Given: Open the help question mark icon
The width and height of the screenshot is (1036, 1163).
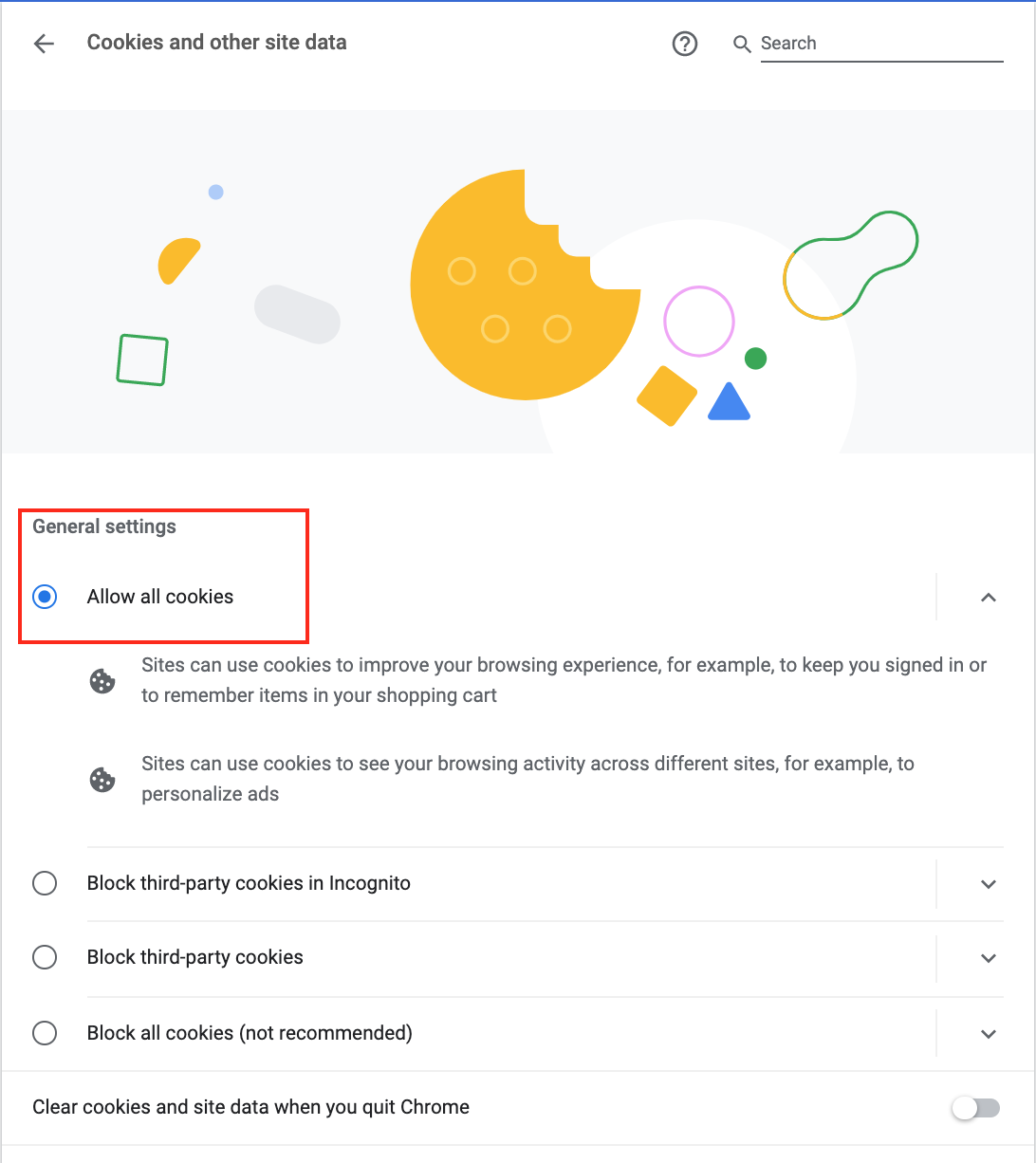Looking at the screenshot, I should 685,44.
